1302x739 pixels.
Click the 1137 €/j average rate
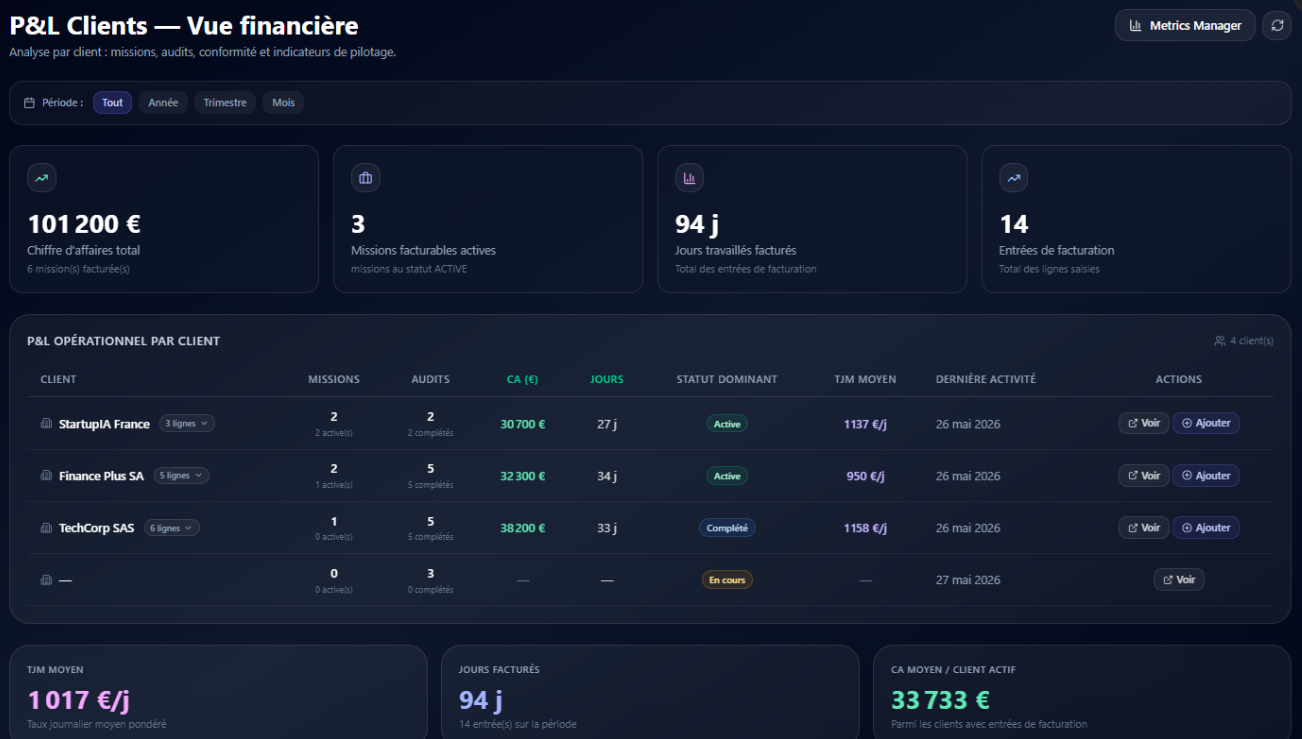(865, 424)
